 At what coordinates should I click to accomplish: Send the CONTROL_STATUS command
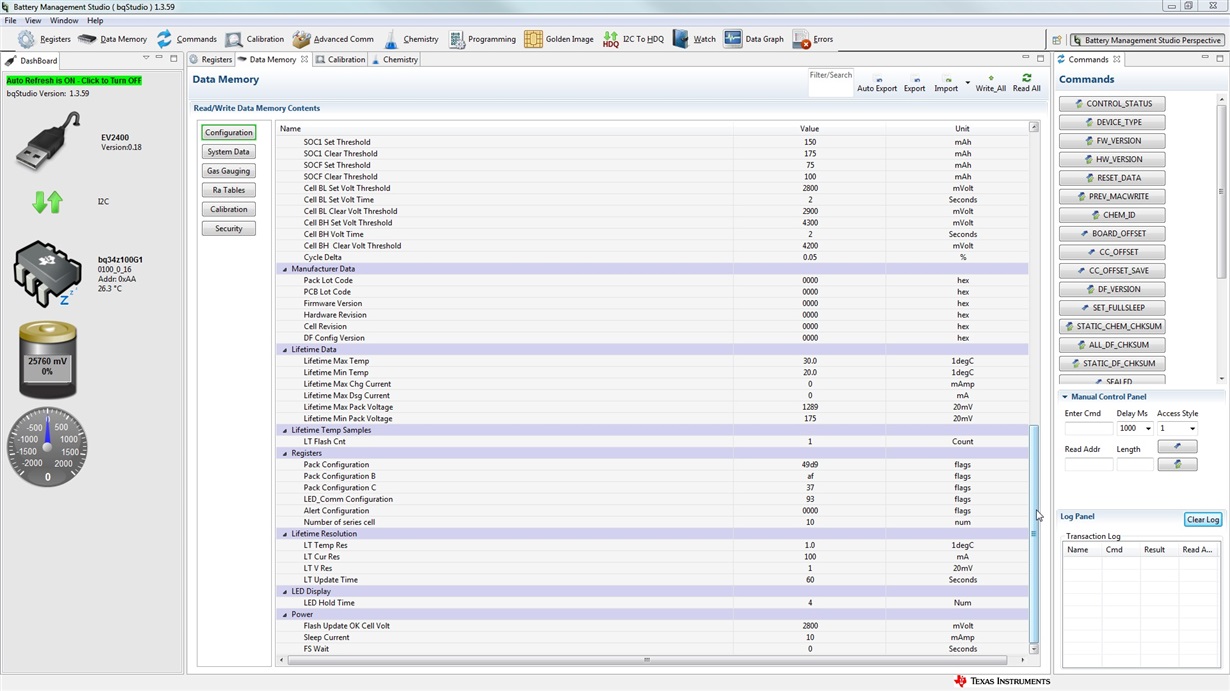(x=1112, y=104)
